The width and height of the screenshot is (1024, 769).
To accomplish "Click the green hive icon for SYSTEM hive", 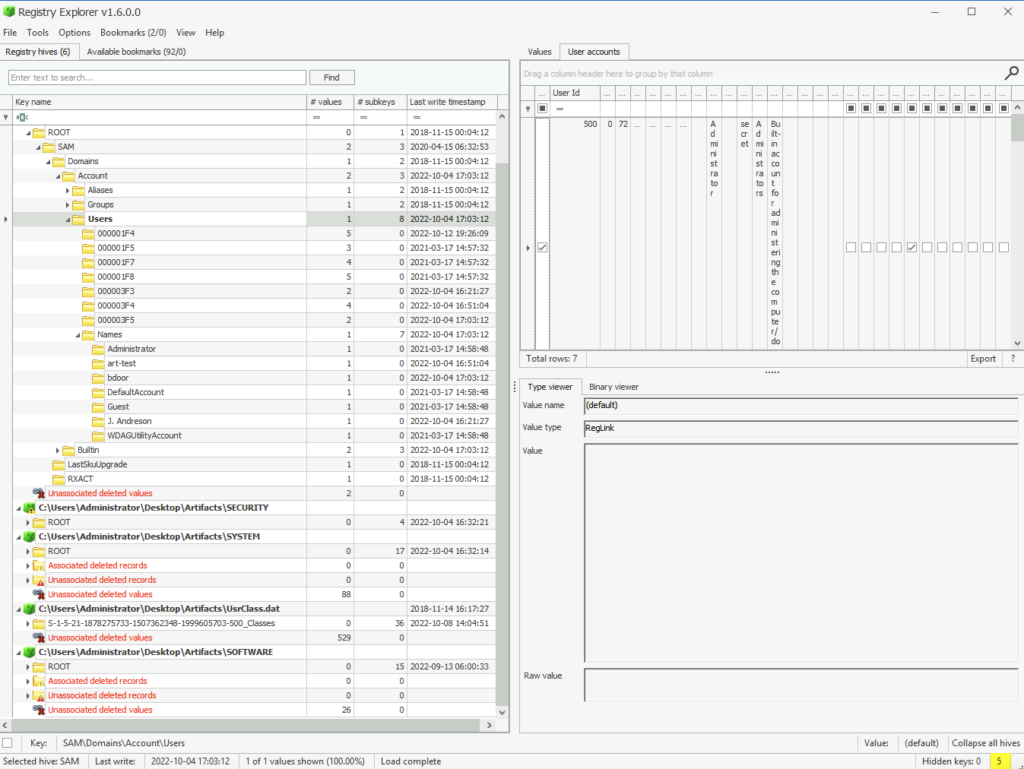I will pos(29,537).
